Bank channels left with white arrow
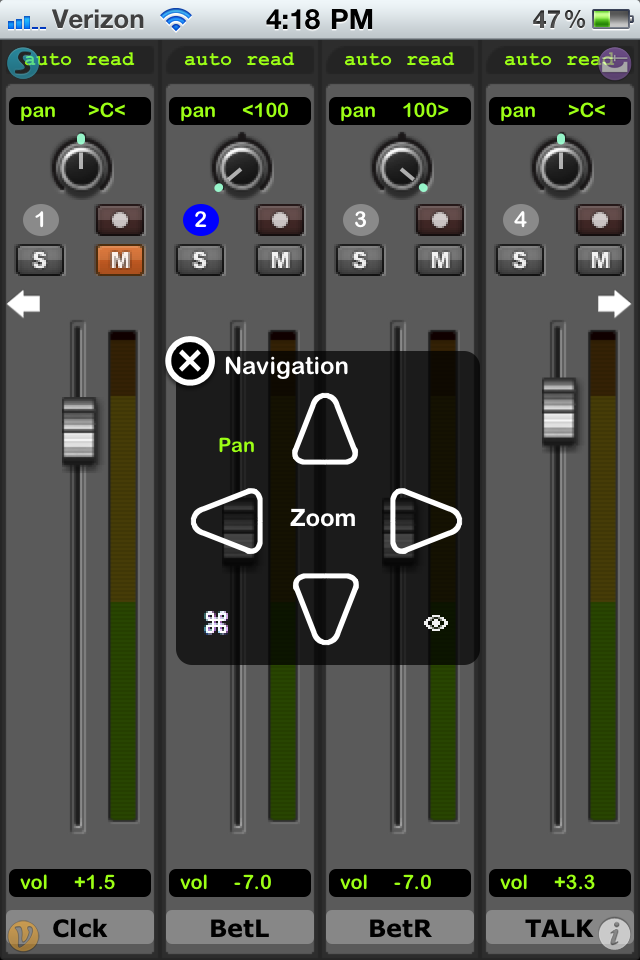 pyautogui.click(x=24, y=304)
